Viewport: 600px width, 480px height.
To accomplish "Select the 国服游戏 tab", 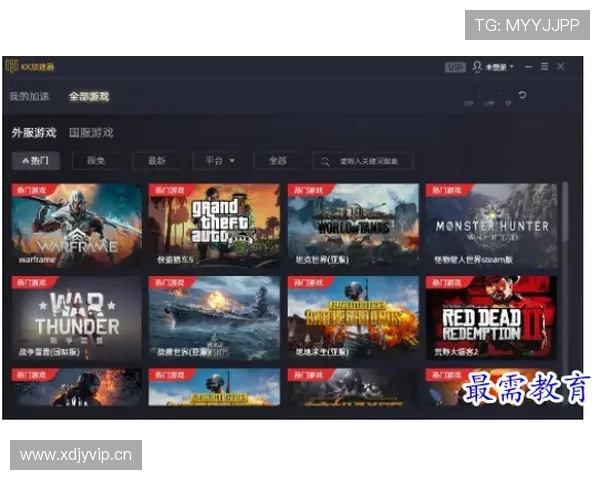I will click(91, 133).
